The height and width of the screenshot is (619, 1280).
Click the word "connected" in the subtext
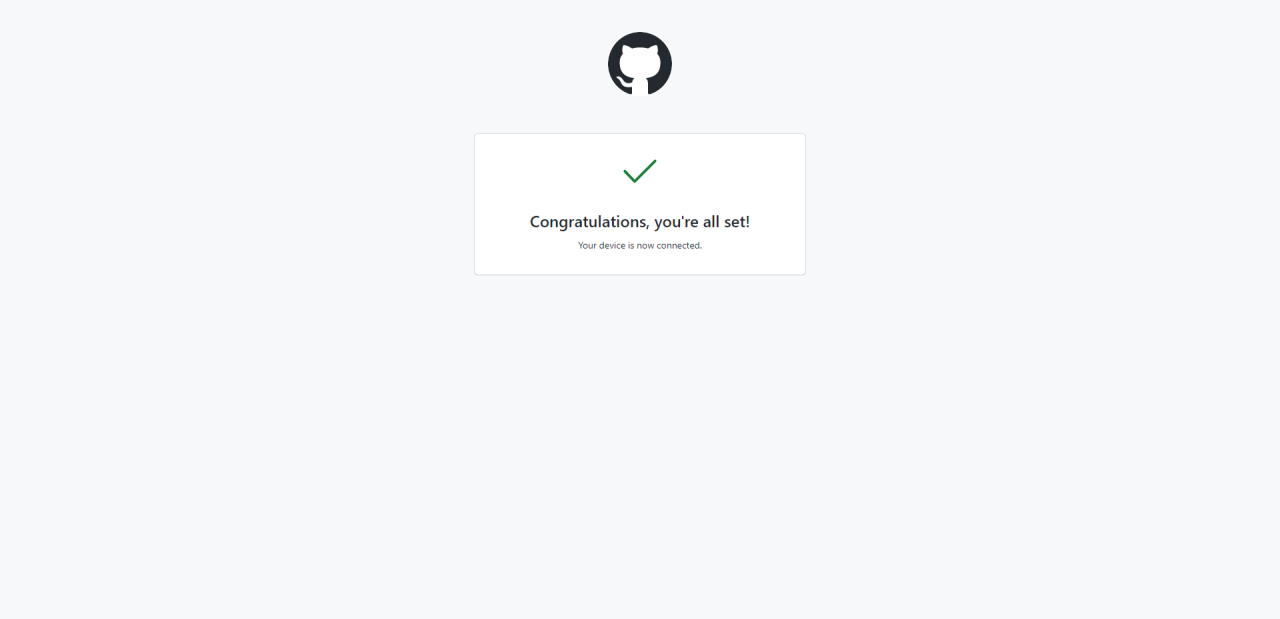pyautogui.click(x=679, y=246)
